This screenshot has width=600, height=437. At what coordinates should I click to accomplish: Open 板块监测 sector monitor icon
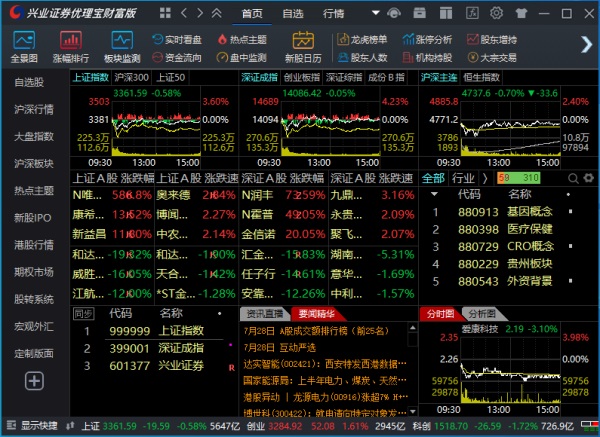click(123, 45)
